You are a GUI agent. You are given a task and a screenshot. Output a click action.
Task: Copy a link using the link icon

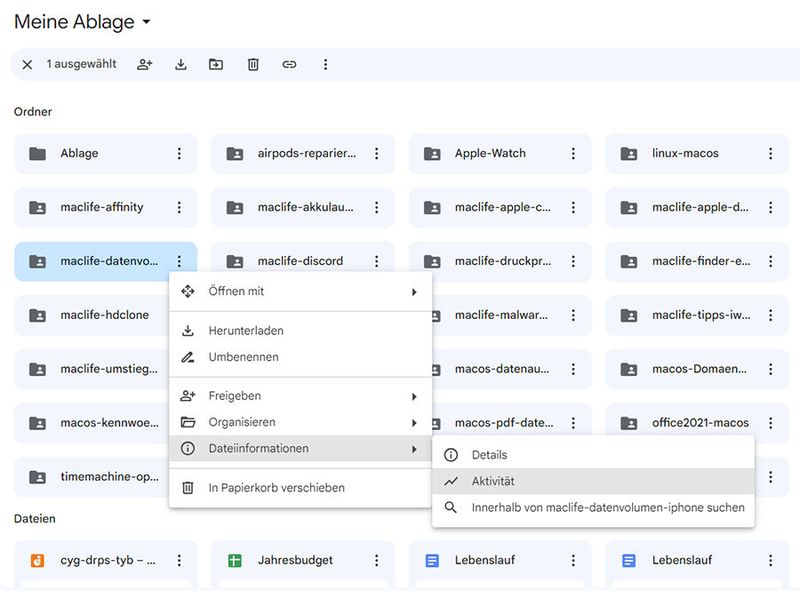289,64
